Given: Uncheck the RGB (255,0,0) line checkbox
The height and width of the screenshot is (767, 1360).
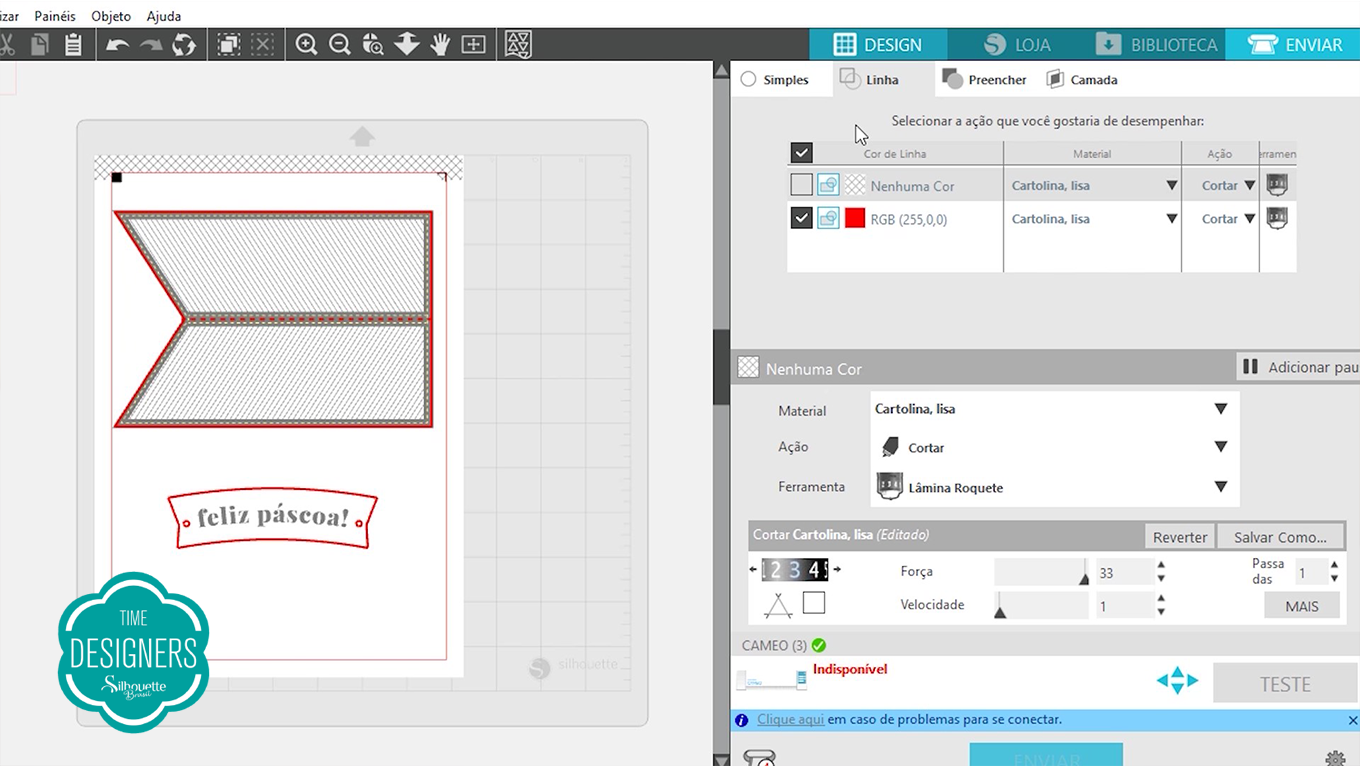Looking at the screenshot, I should [801, 218].
